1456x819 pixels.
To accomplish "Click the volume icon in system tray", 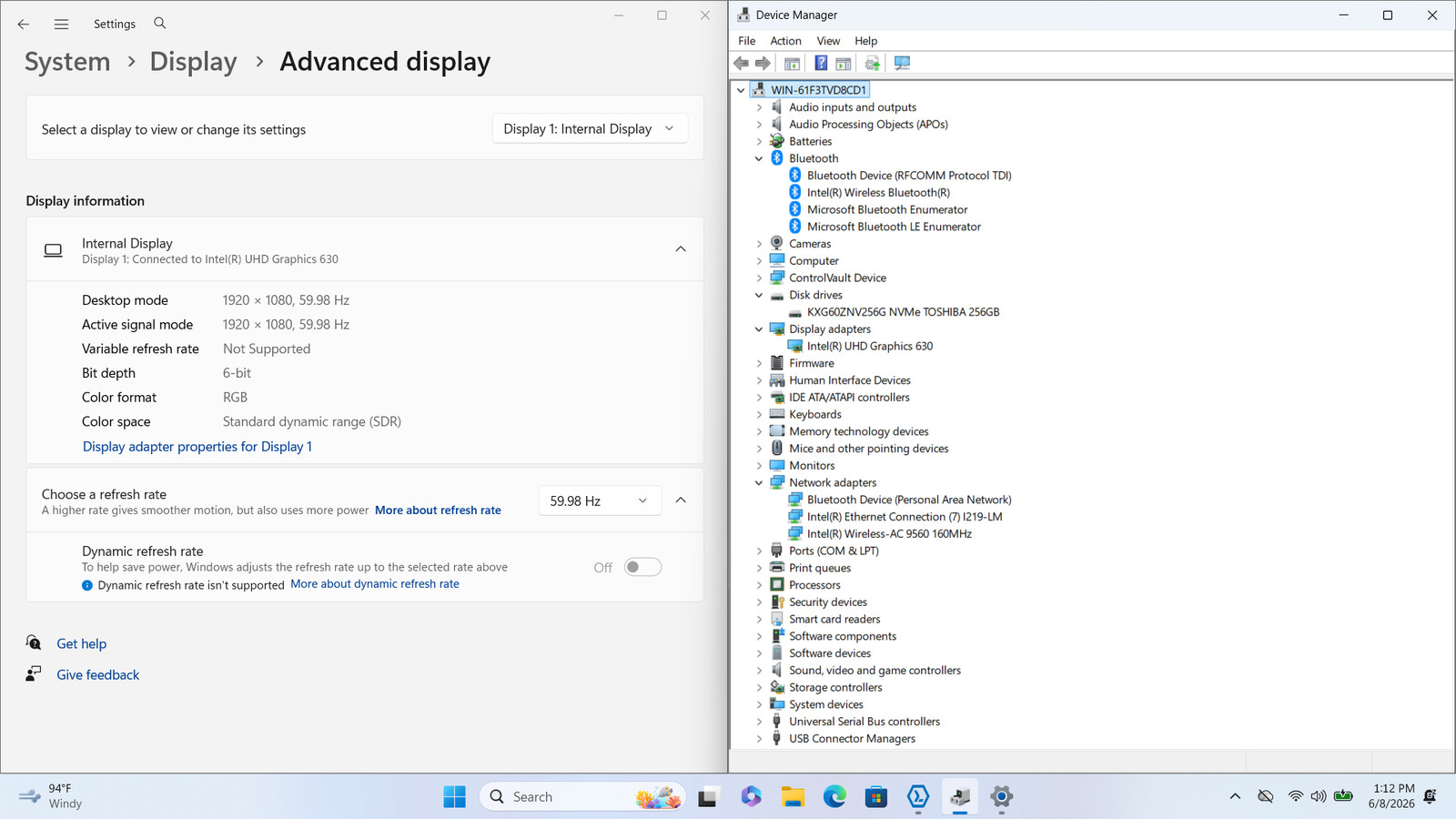I will pos(1319,796).
